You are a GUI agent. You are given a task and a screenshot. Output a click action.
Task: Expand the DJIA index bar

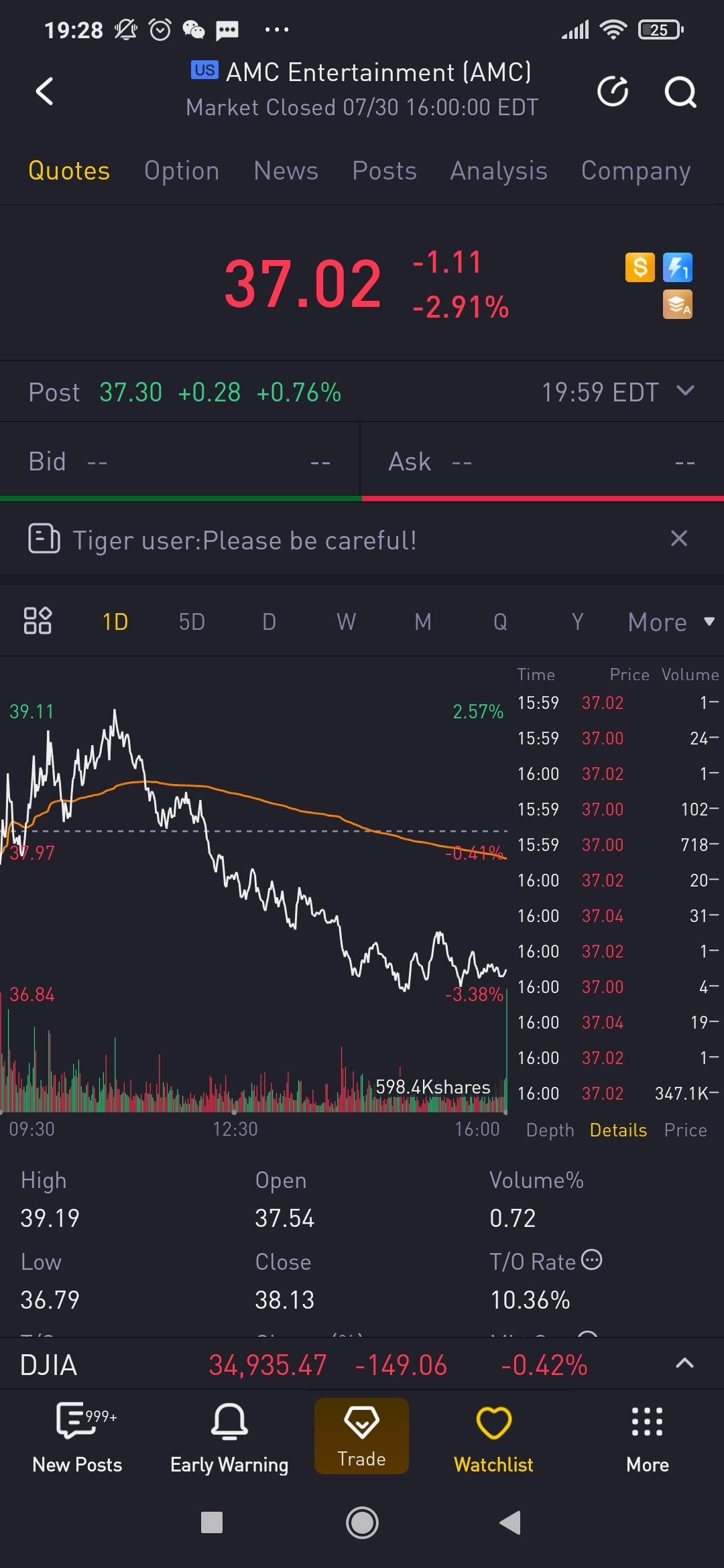pyautogui.click(x=684, y=1363)
